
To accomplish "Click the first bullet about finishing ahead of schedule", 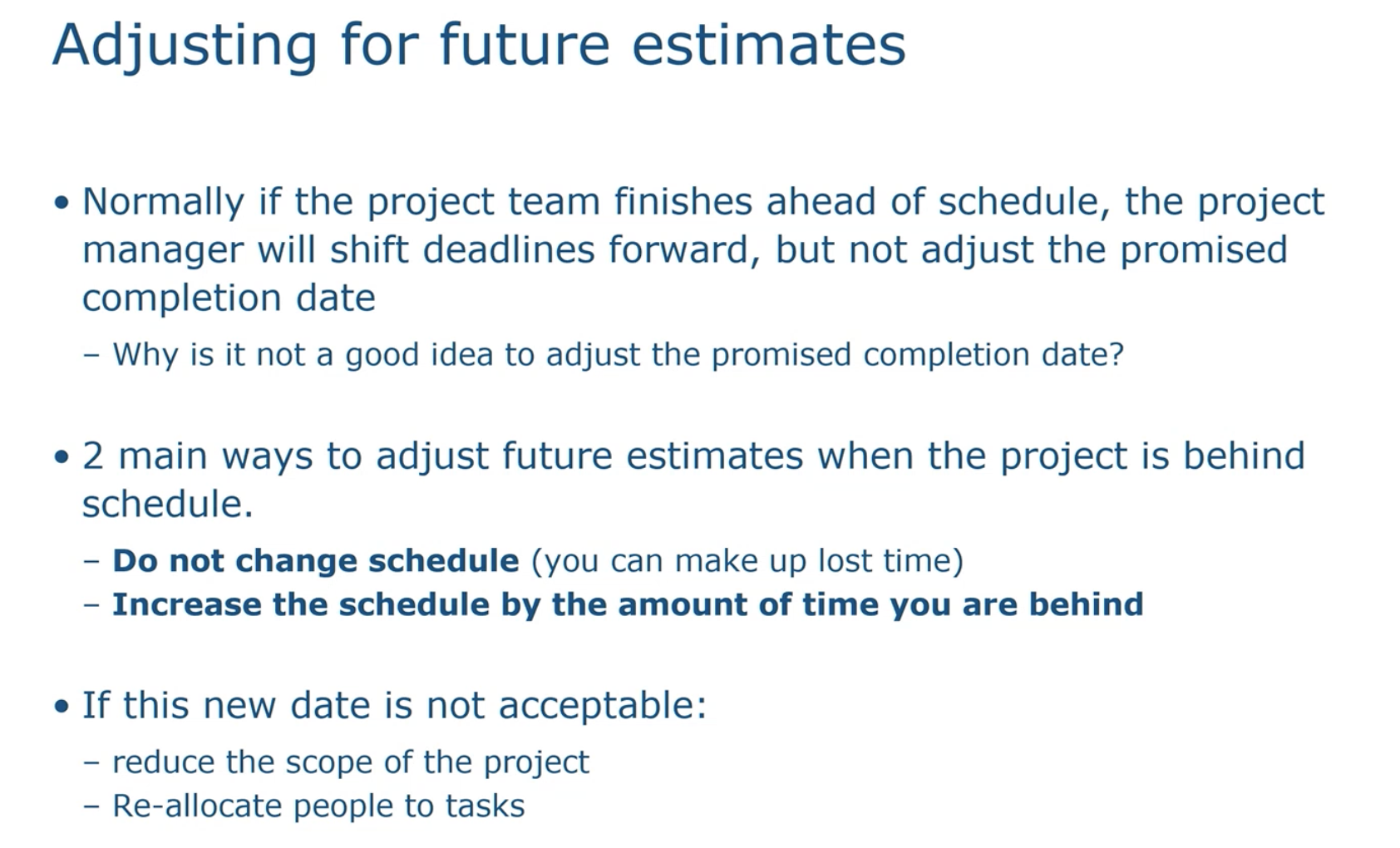I will click(x=703, y=249).
